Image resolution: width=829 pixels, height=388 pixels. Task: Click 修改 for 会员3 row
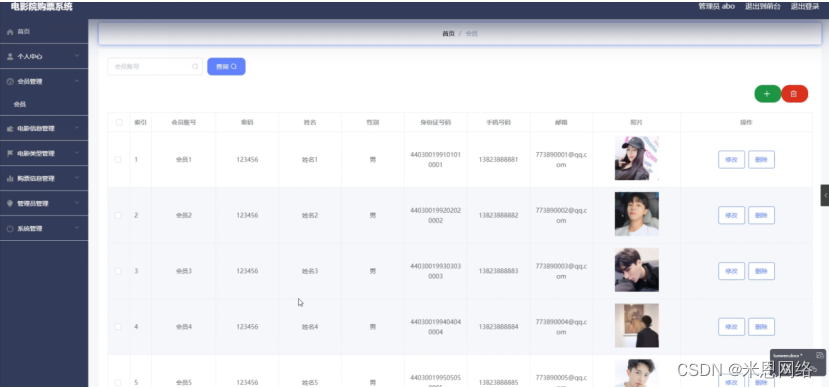pyautogui.click(x=731, y=271)
